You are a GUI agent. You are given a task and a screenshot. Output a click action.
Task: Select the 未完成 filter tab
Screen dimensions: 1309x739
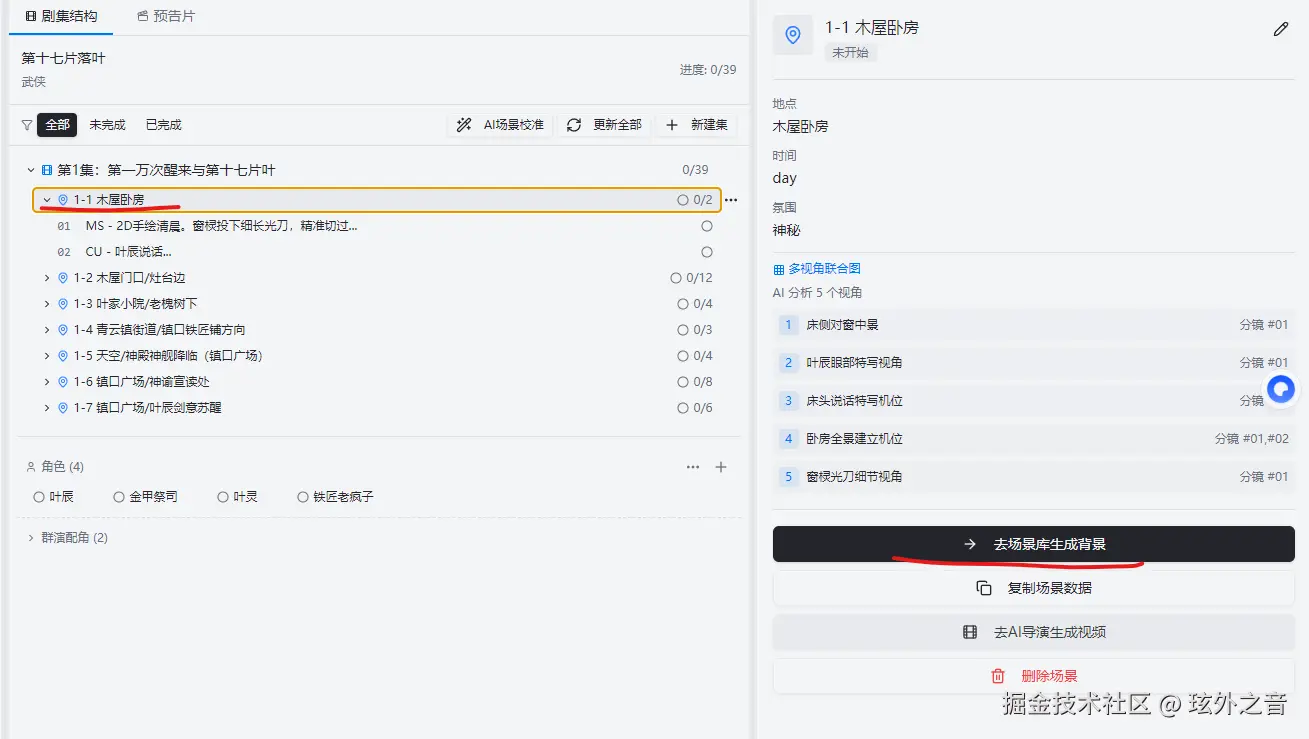(107, 124)
